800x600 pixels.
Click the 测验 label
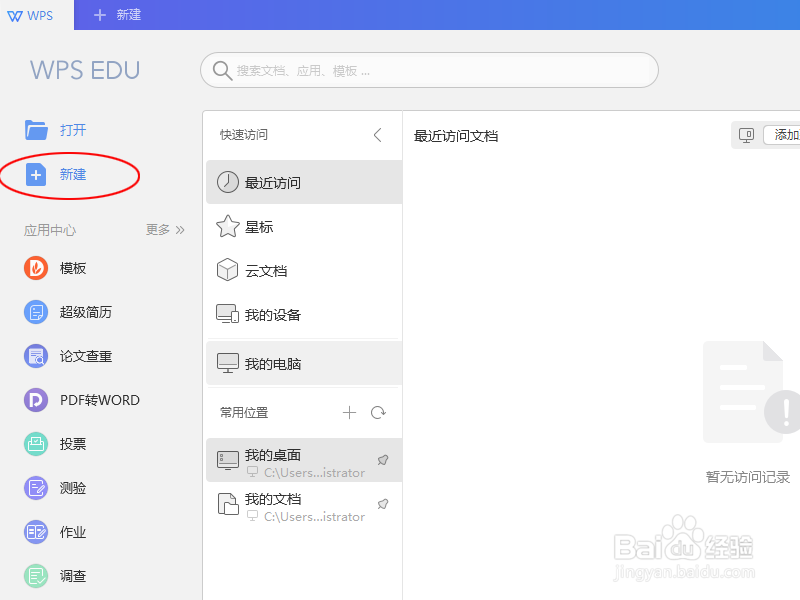(73, 488)
